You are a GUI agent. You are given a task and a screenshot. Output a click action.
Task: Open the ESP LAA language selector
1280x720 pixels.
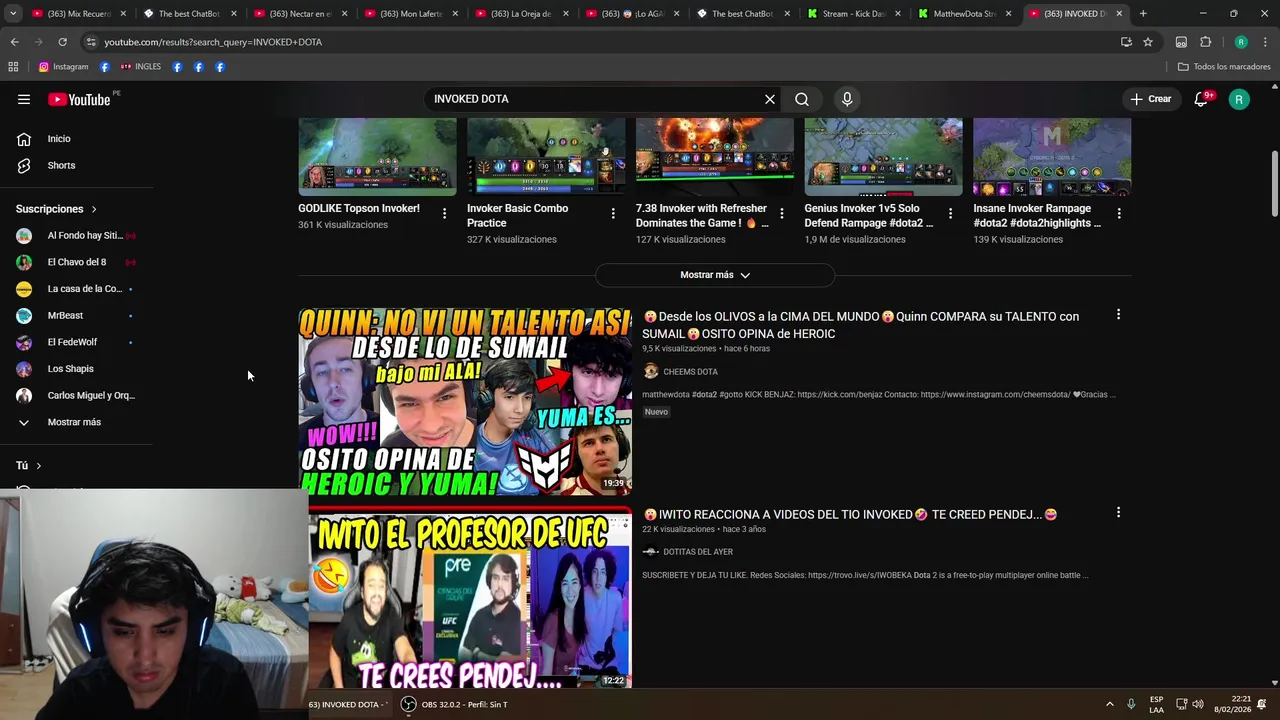[x=1157, y=704]
